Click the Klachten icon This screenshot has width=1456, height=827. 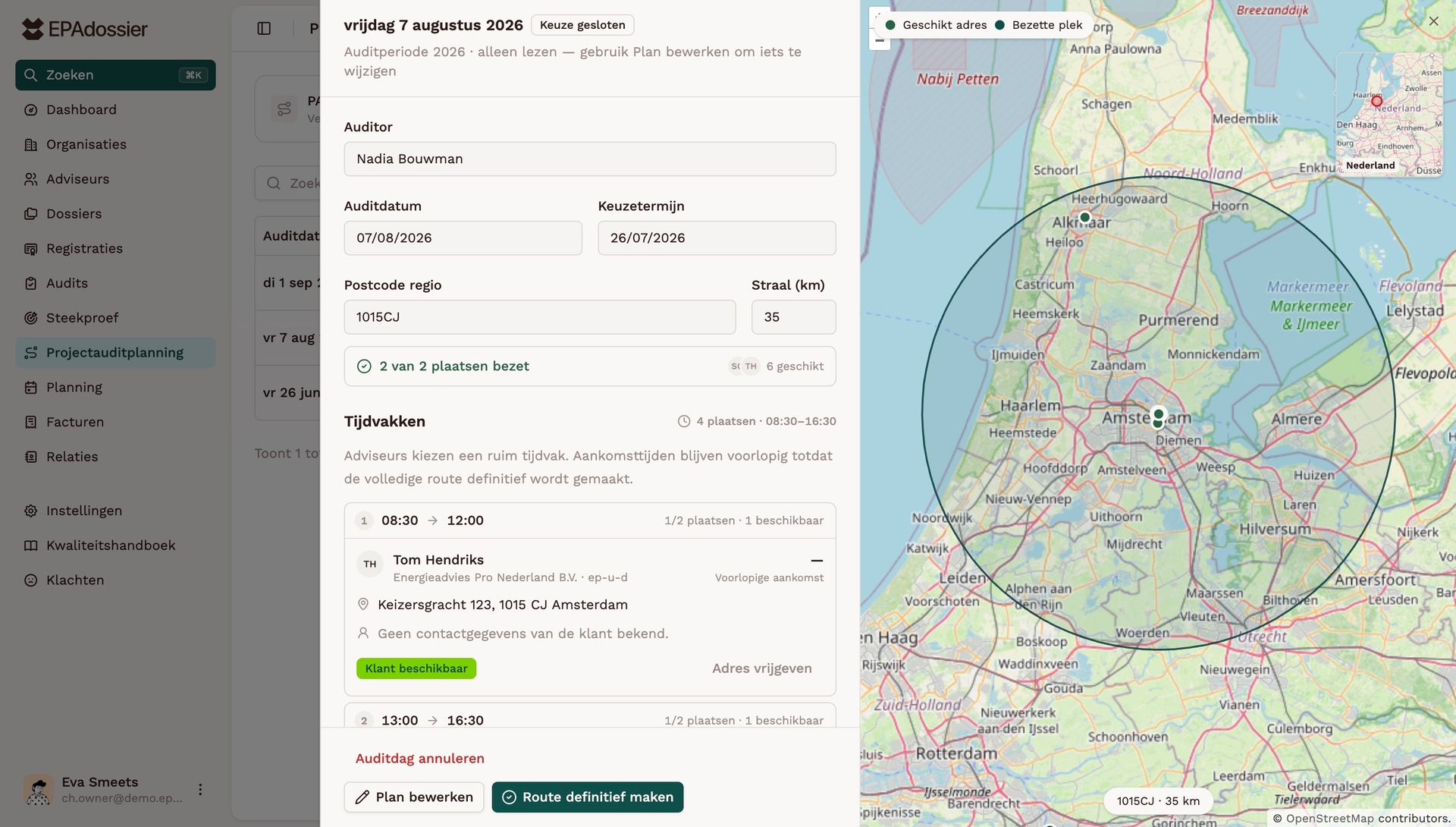click(30, 580)
